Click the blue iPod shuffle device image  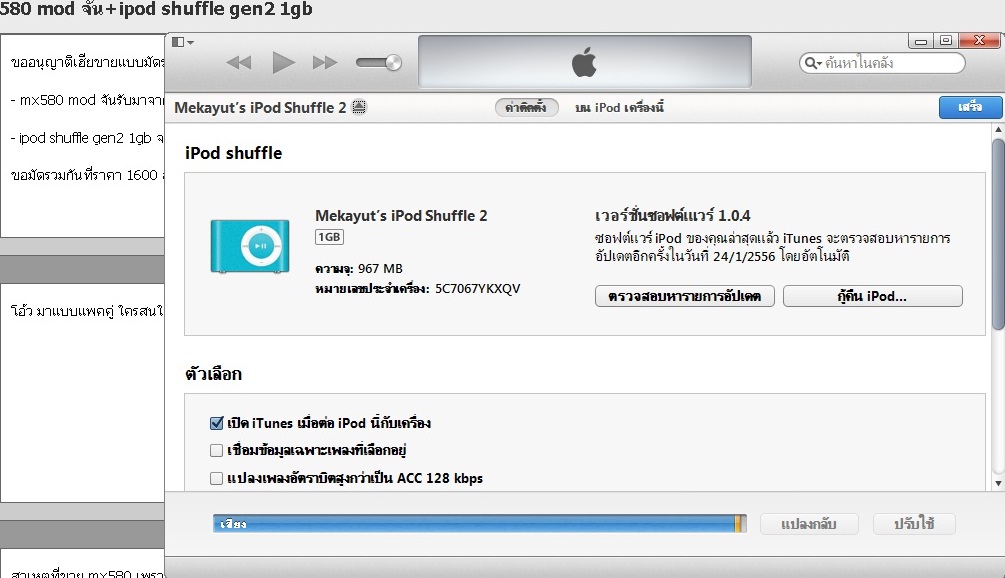pos(250,246)
